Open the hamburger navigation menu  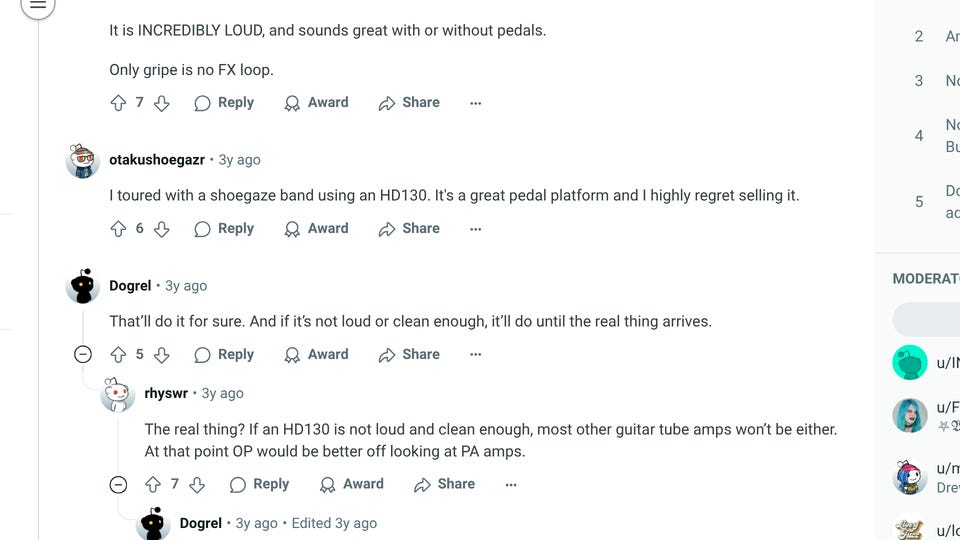37,5
